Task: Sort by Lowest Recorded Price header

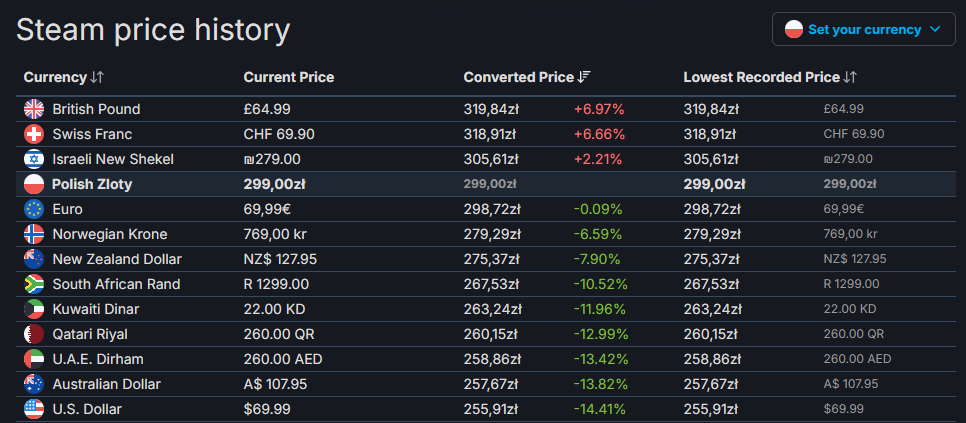Action: (x=770, y=78)
